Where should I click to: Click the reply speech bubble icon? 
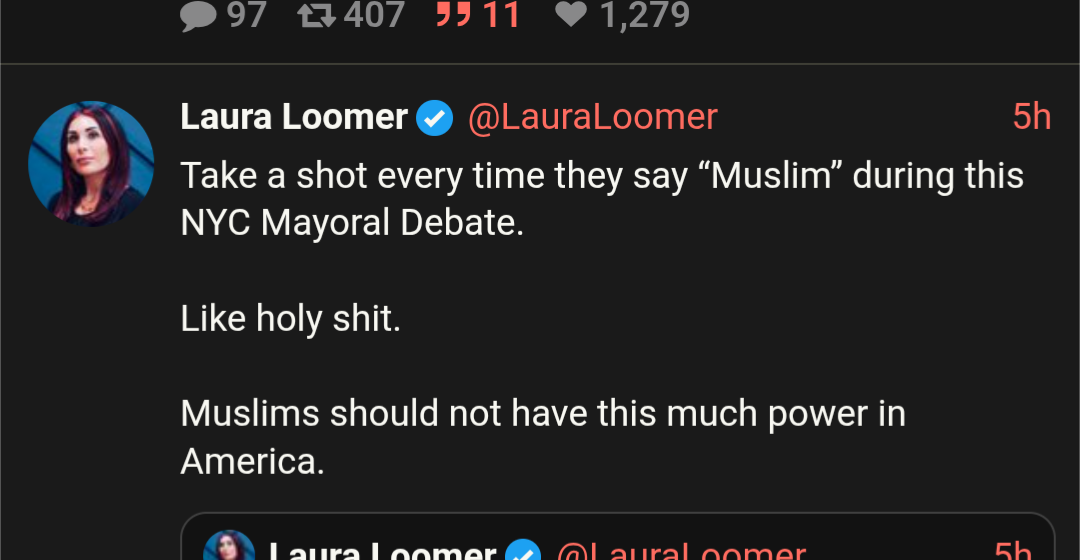click(x=198, y=15)
